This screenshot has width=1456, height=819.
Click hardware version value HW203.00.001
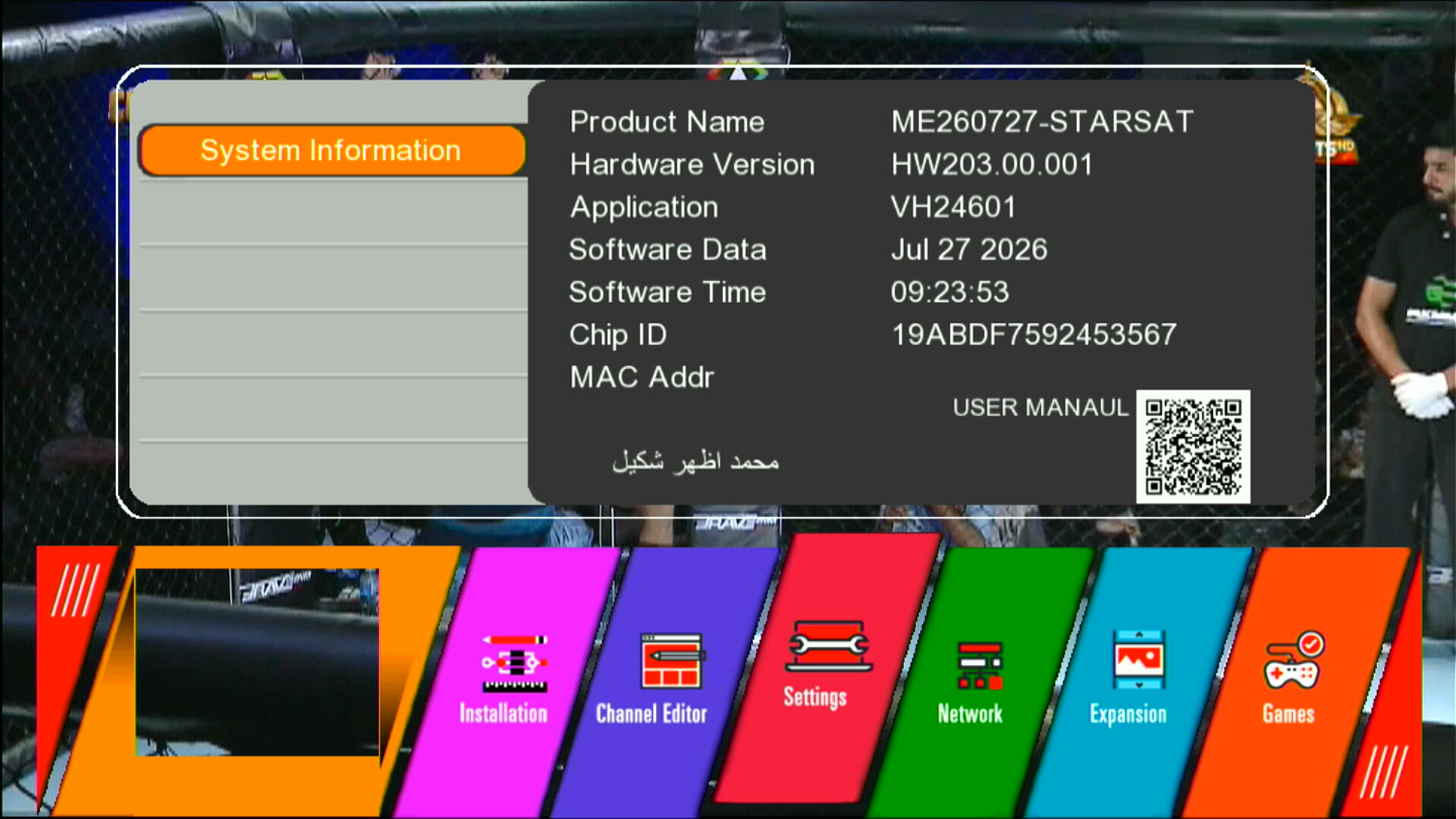(992, 165)
